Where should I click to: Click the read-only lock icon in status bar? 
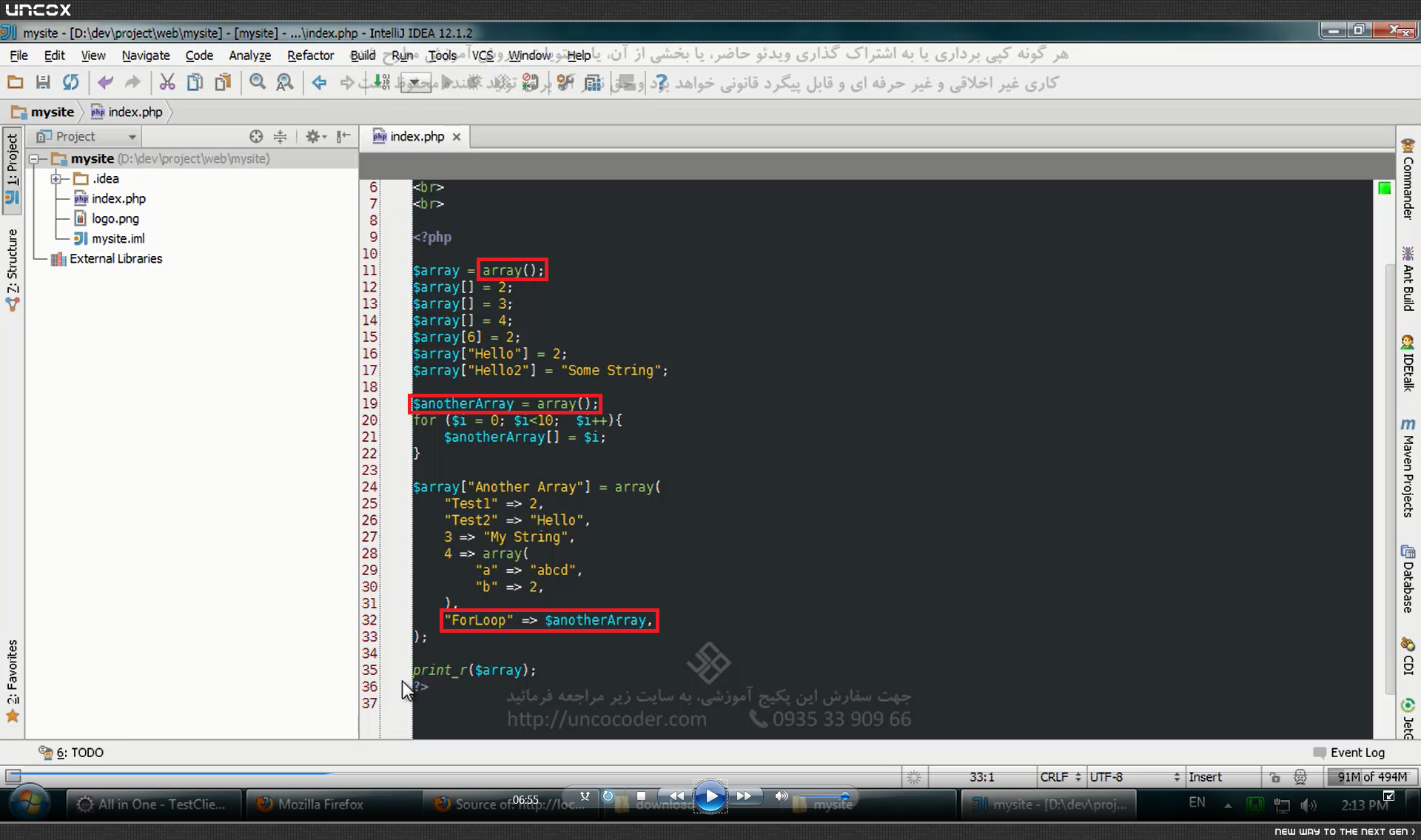(1274, 777)
